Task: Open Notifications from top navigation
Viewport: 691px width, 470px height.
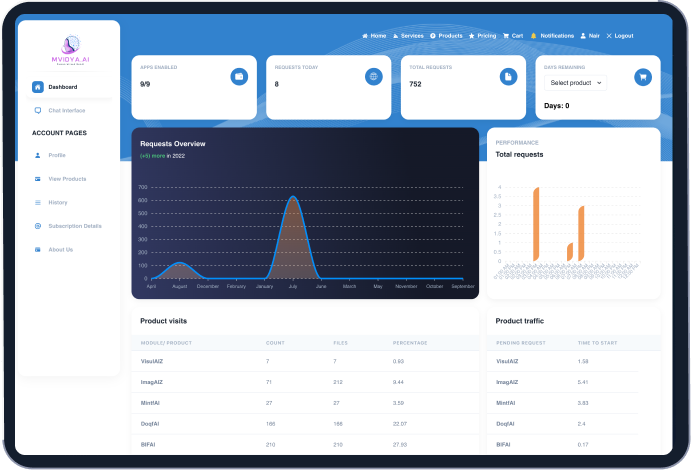Action: (552, 36)
